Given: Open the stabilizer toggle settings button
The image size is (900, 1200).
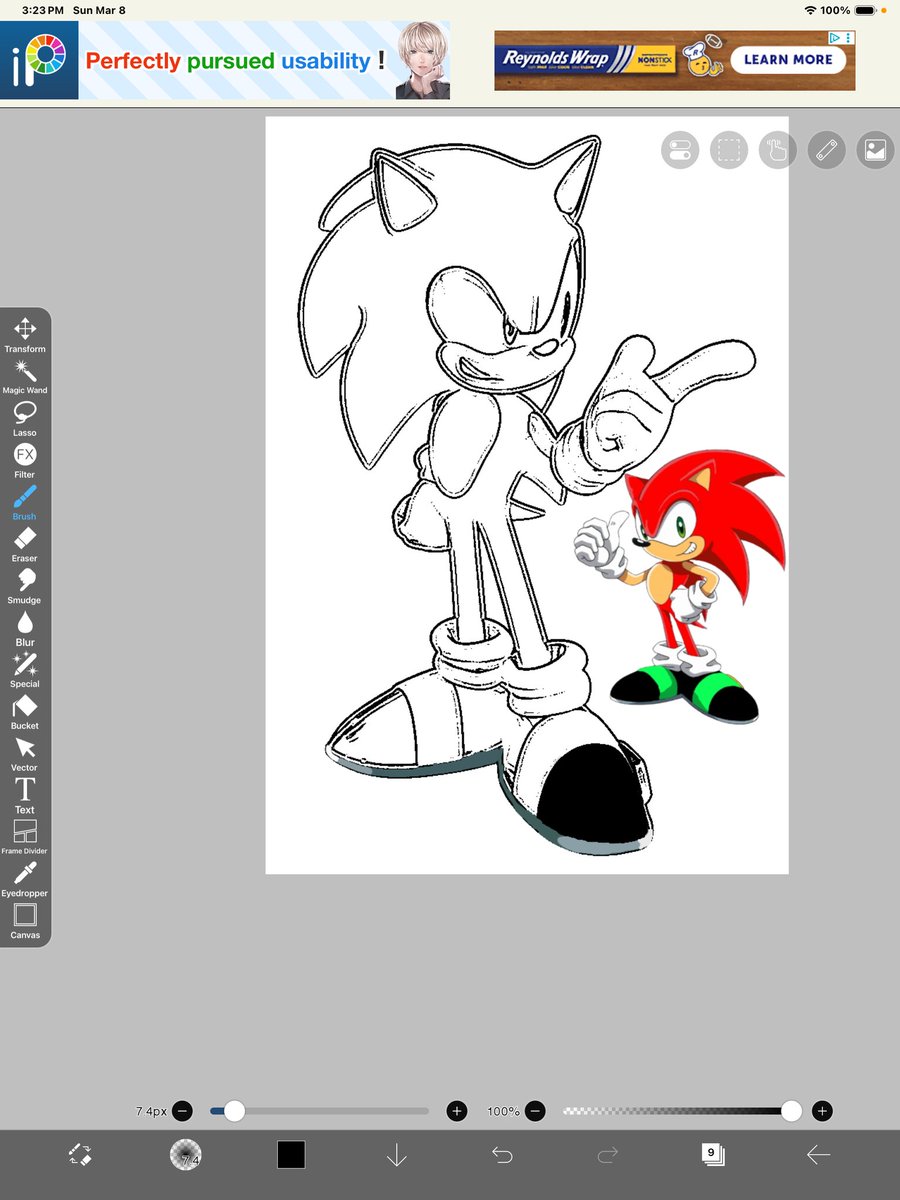Looking at the screenshot, I should point(679,151).
